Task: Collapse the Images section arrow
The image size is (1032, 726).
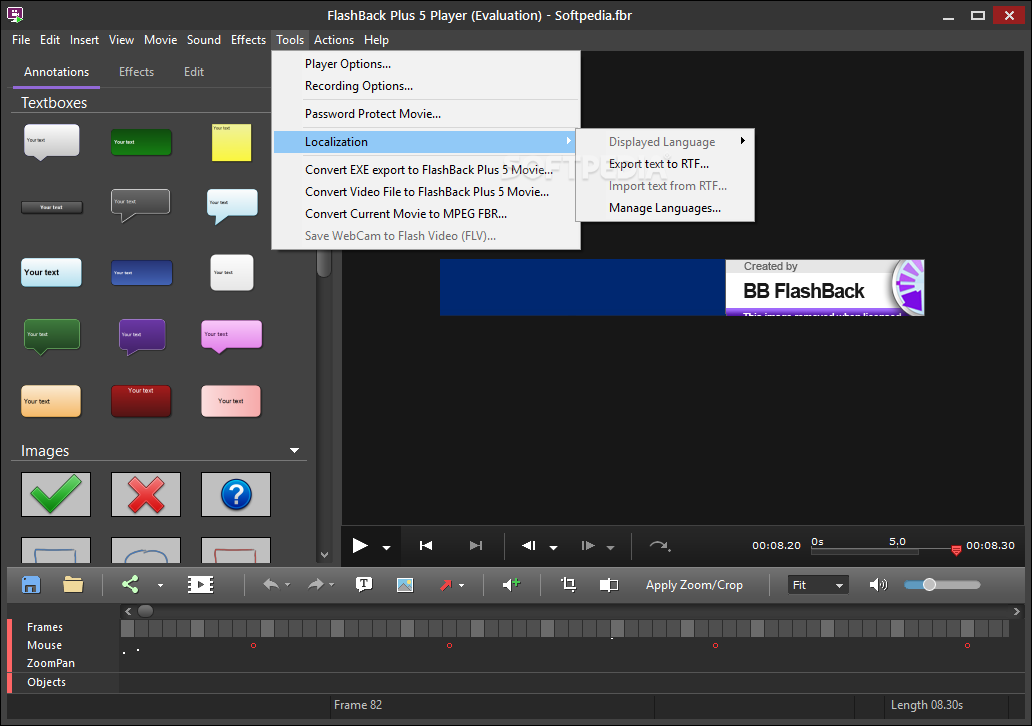Action: [x=294, y=451]
